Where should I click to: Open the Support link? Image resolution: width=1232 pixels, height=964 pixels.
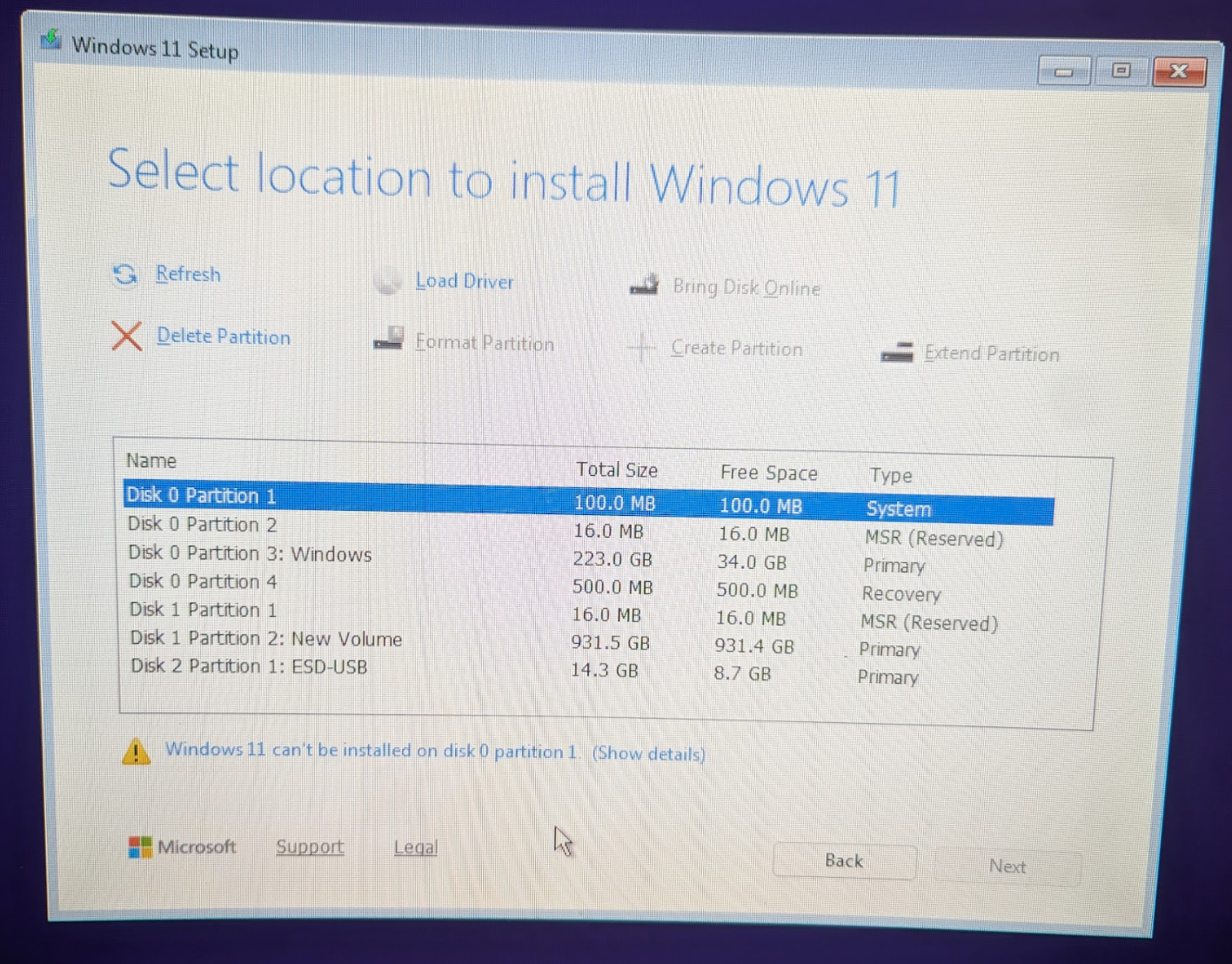tap(310, 847)
